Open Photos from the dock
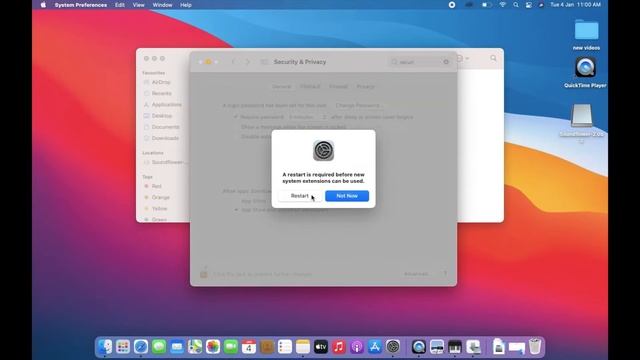 tap(213, 347)
